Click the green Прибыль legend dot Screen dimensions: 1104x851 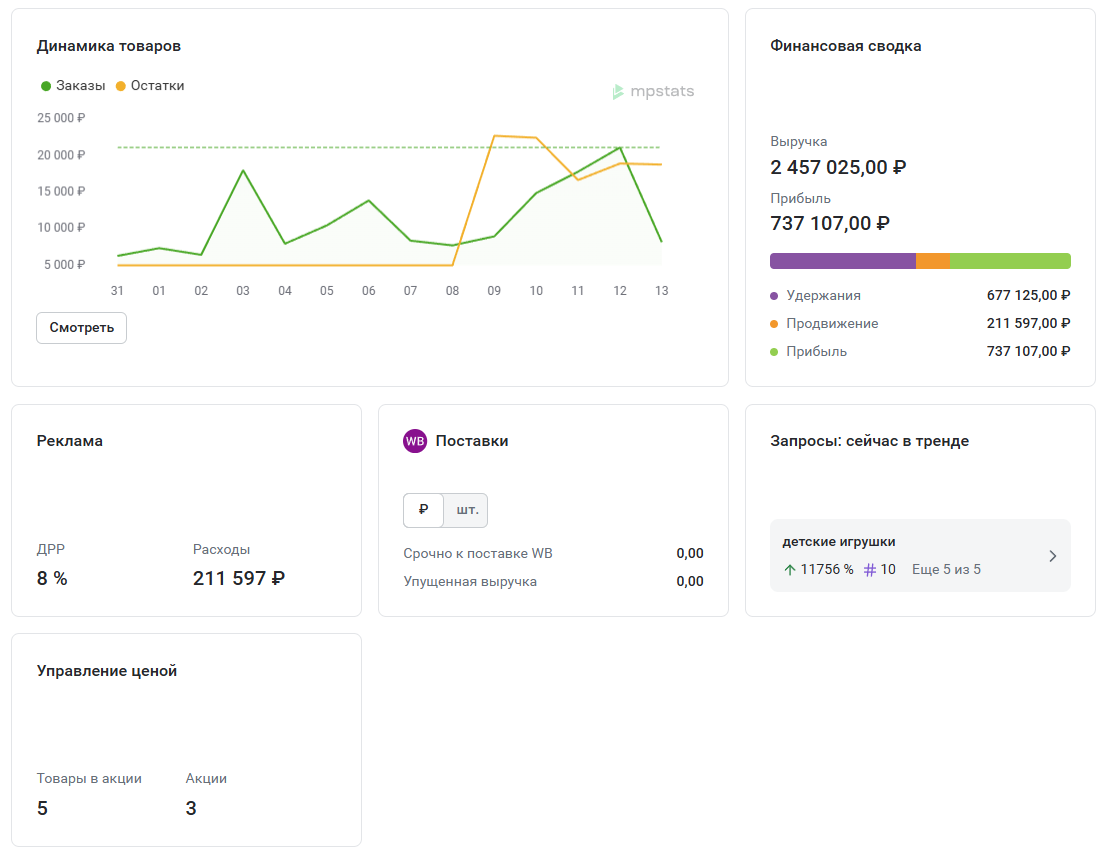(774, 352)
